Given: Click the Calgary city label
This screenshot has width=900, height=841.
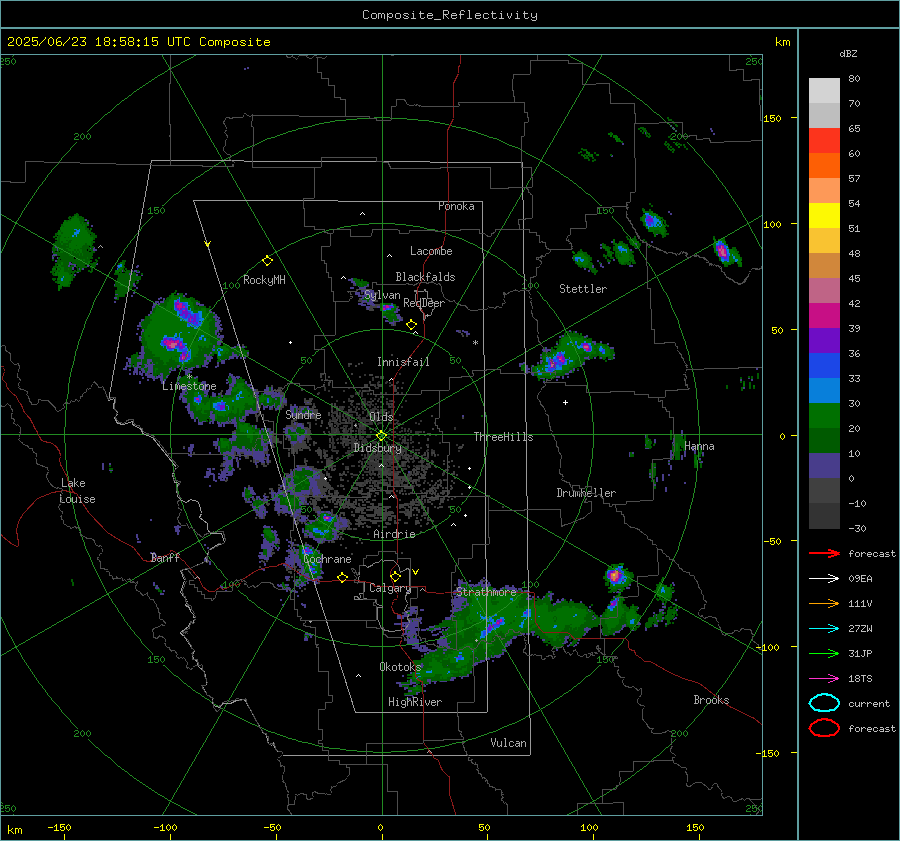Looking at the screenshot, I should coord(390,588).
